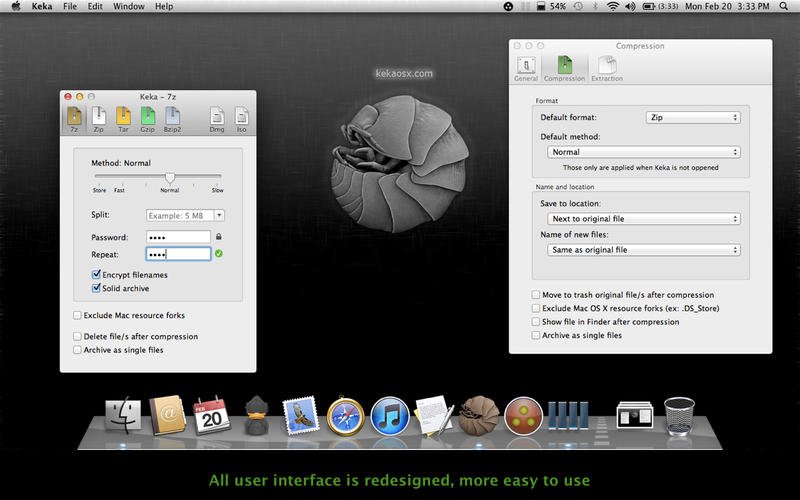Select the 7z format icon in Keka

pyautogui.click(x=74, y=119)
